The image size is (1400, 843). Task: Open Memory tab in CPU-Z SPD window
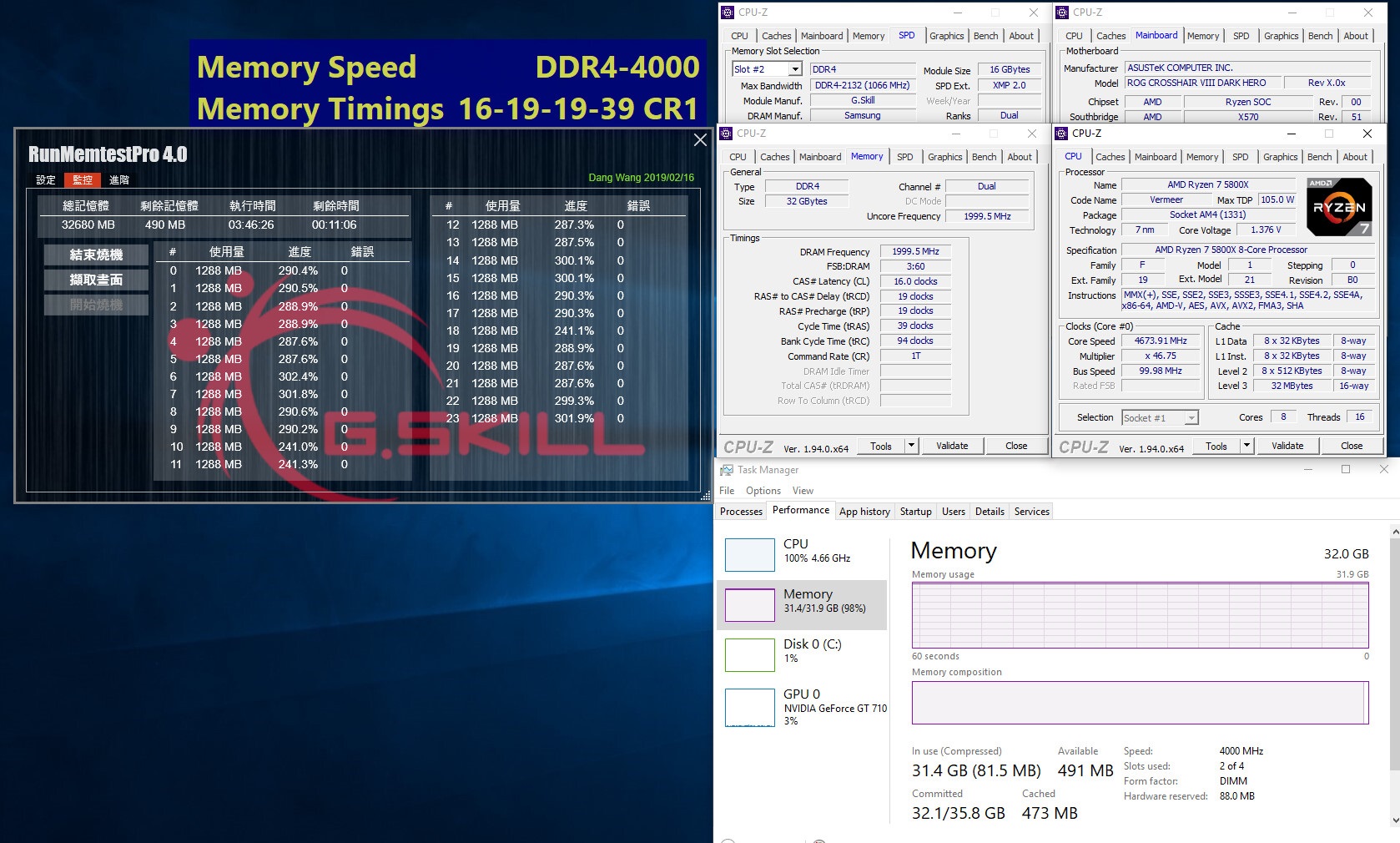pyautogui.click(x=869, y=36)
